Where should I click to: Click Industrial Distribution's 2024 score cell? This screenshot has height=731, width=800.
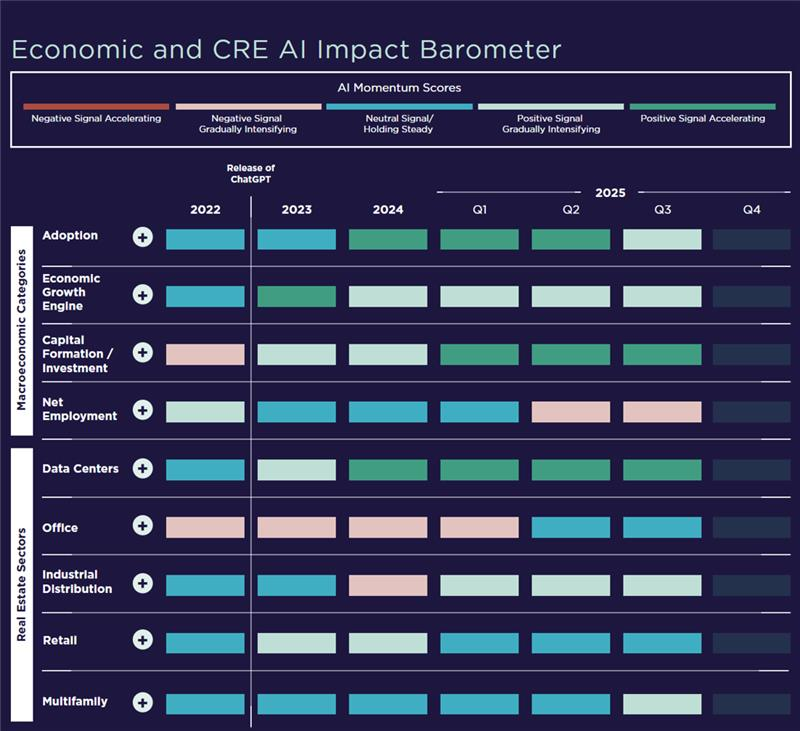pos(388,585)
